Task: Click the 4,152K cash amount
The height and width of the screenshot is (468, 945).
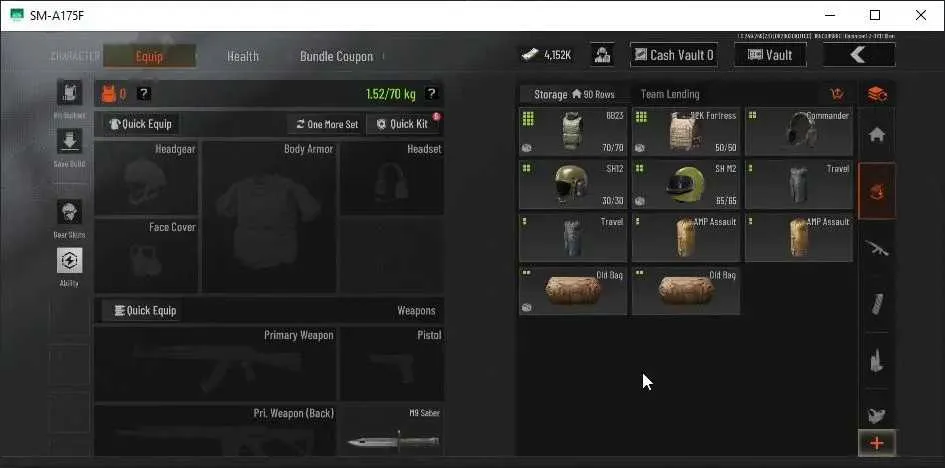Action: click(x=557, y=55)
